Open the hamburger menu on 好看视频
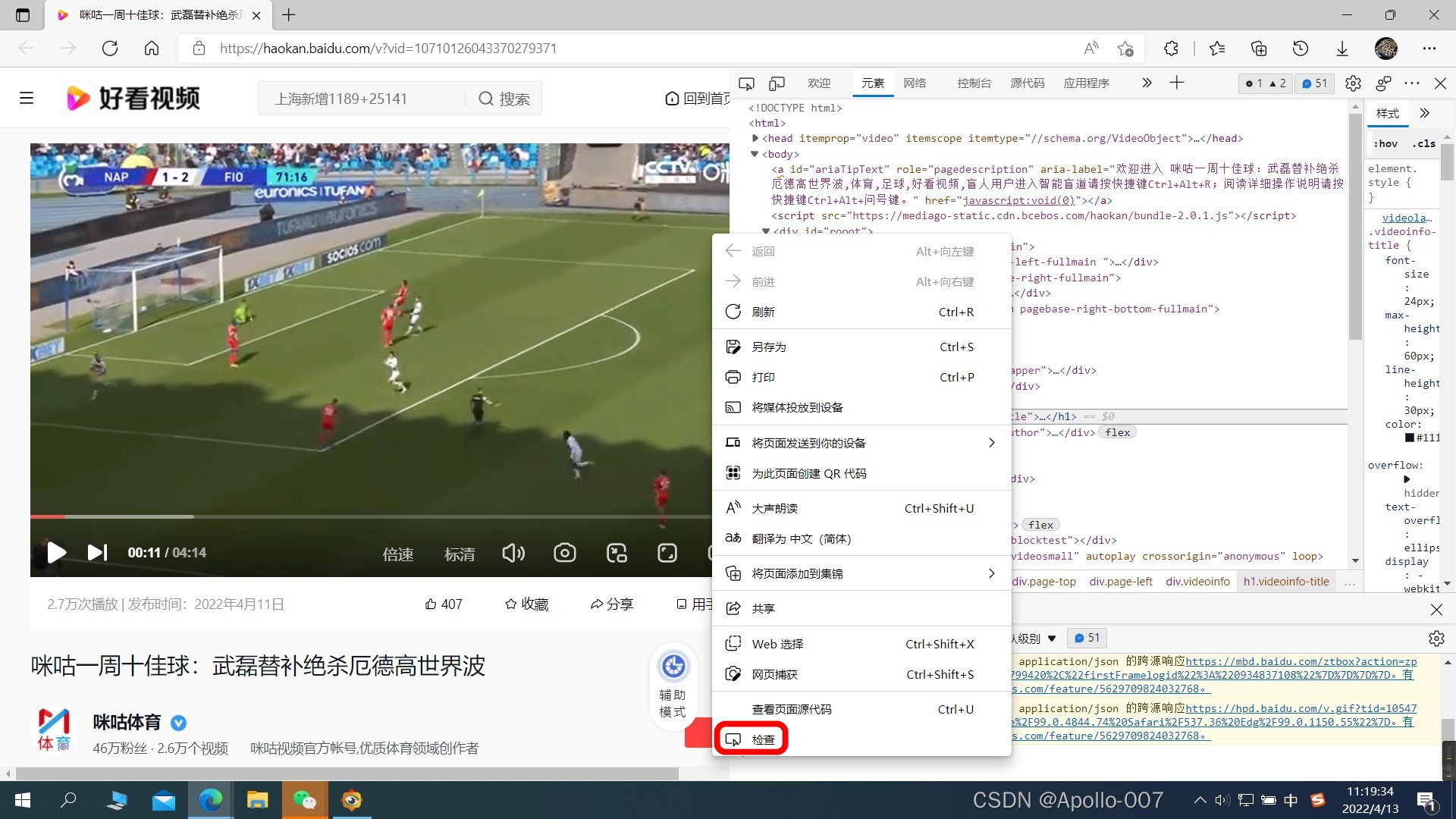Image resolution: width=1456 pixels, height=819 pixels. click(x=27, y=98)
